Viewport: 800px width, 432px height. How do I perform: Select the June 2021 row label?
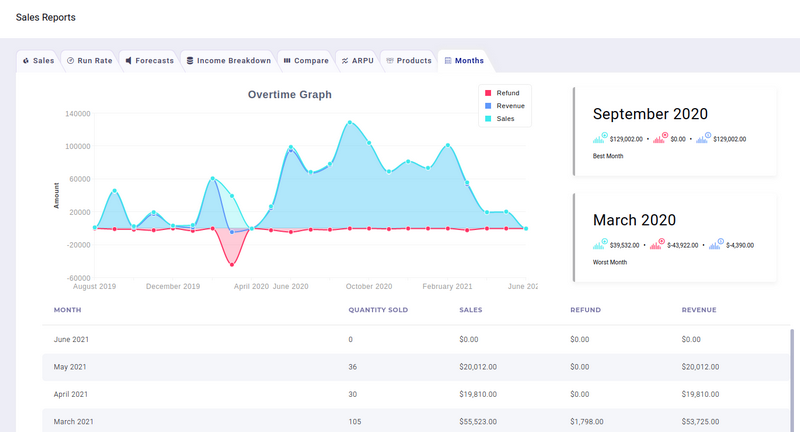71,339
